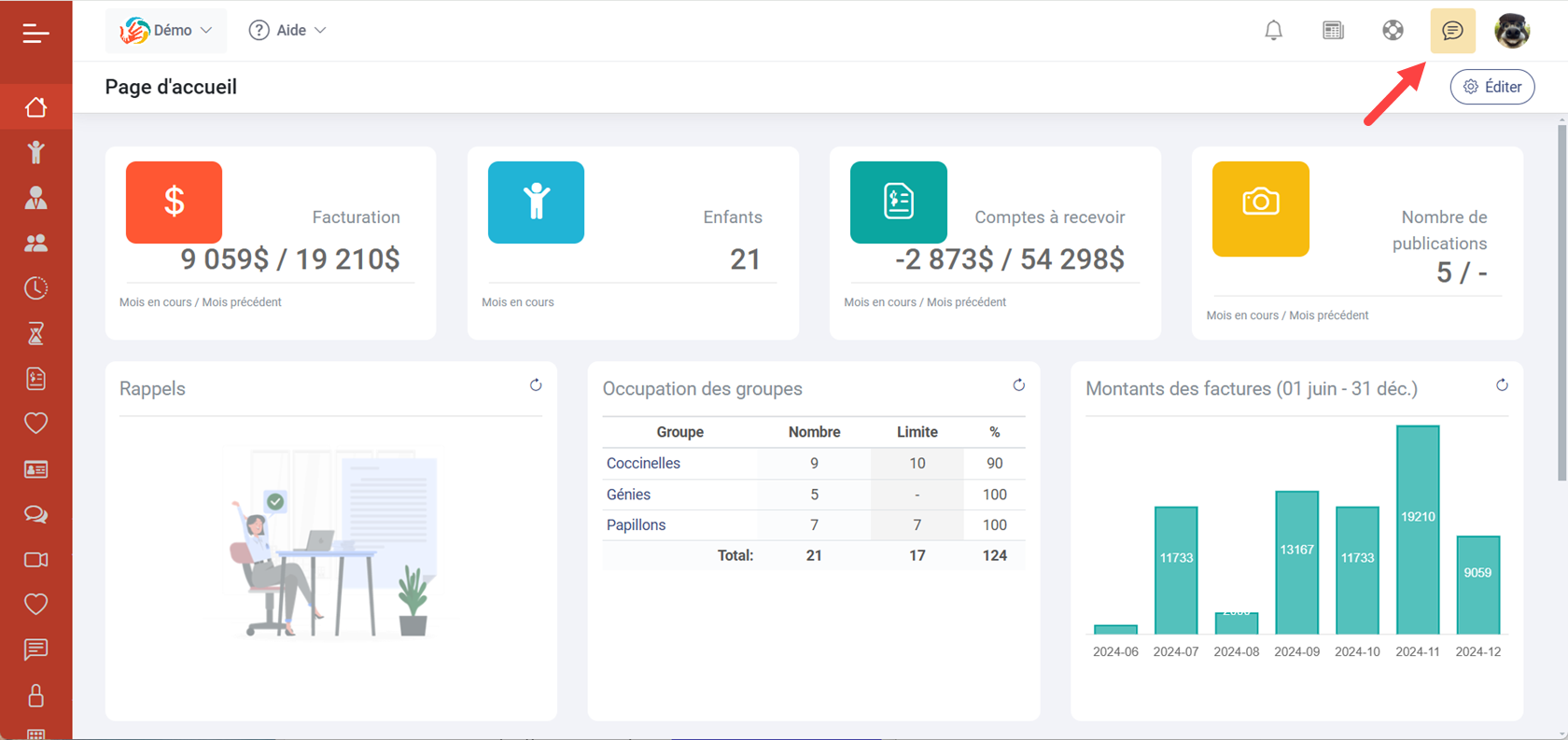Screen dimensions: 1568x740
Task: Refresh the Rappels panel
Action: 536,385
